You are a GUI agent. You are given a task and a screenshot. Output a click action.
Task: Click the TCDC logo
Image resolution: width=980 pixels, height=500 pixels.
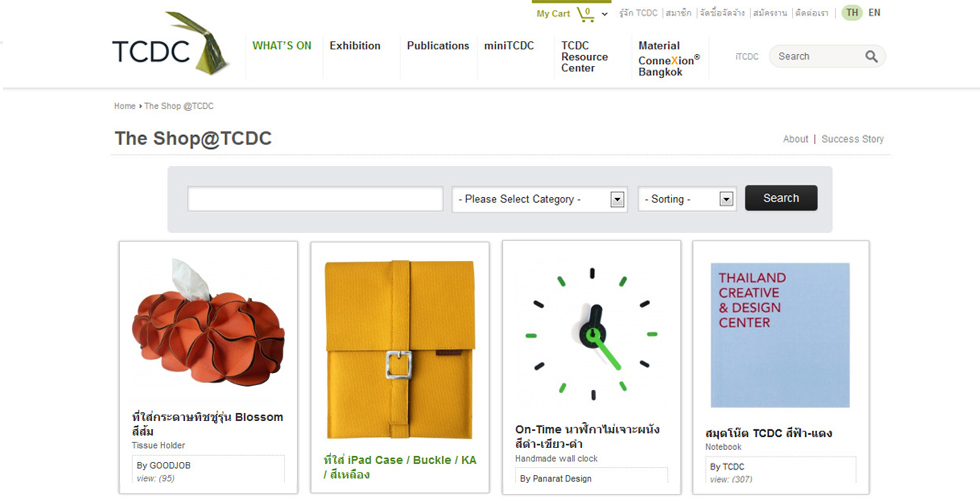(171, 43)
